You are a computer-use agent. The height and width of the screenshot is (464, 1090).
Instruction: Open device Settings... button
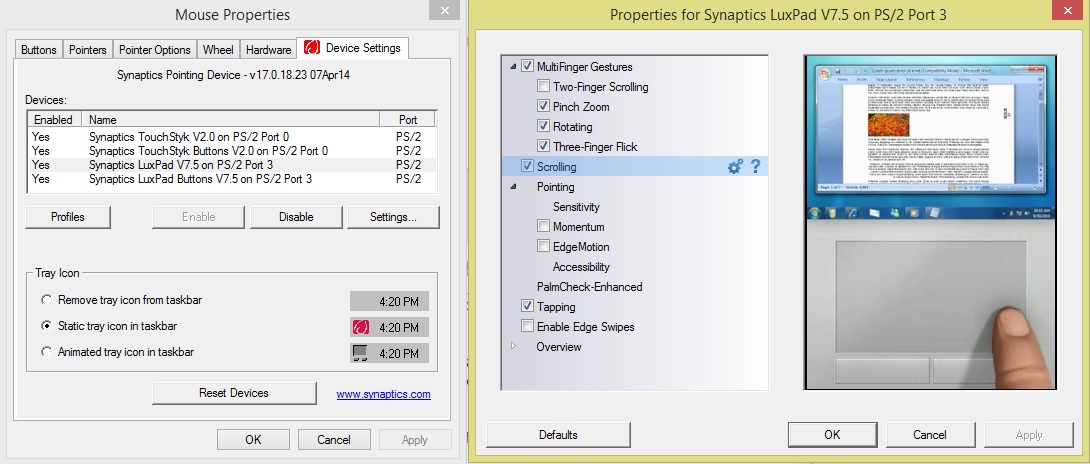pyautogui.click(x=393, y=217)
